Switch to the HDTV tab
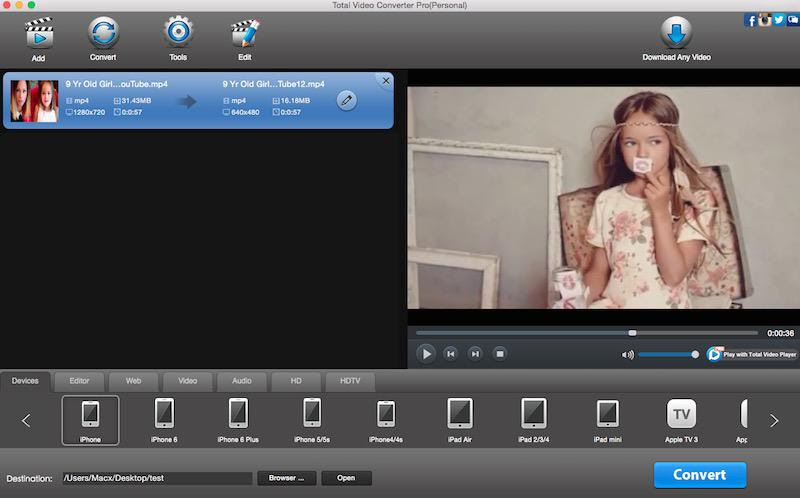This screenshot has height=498, width=800. [350, 381]
